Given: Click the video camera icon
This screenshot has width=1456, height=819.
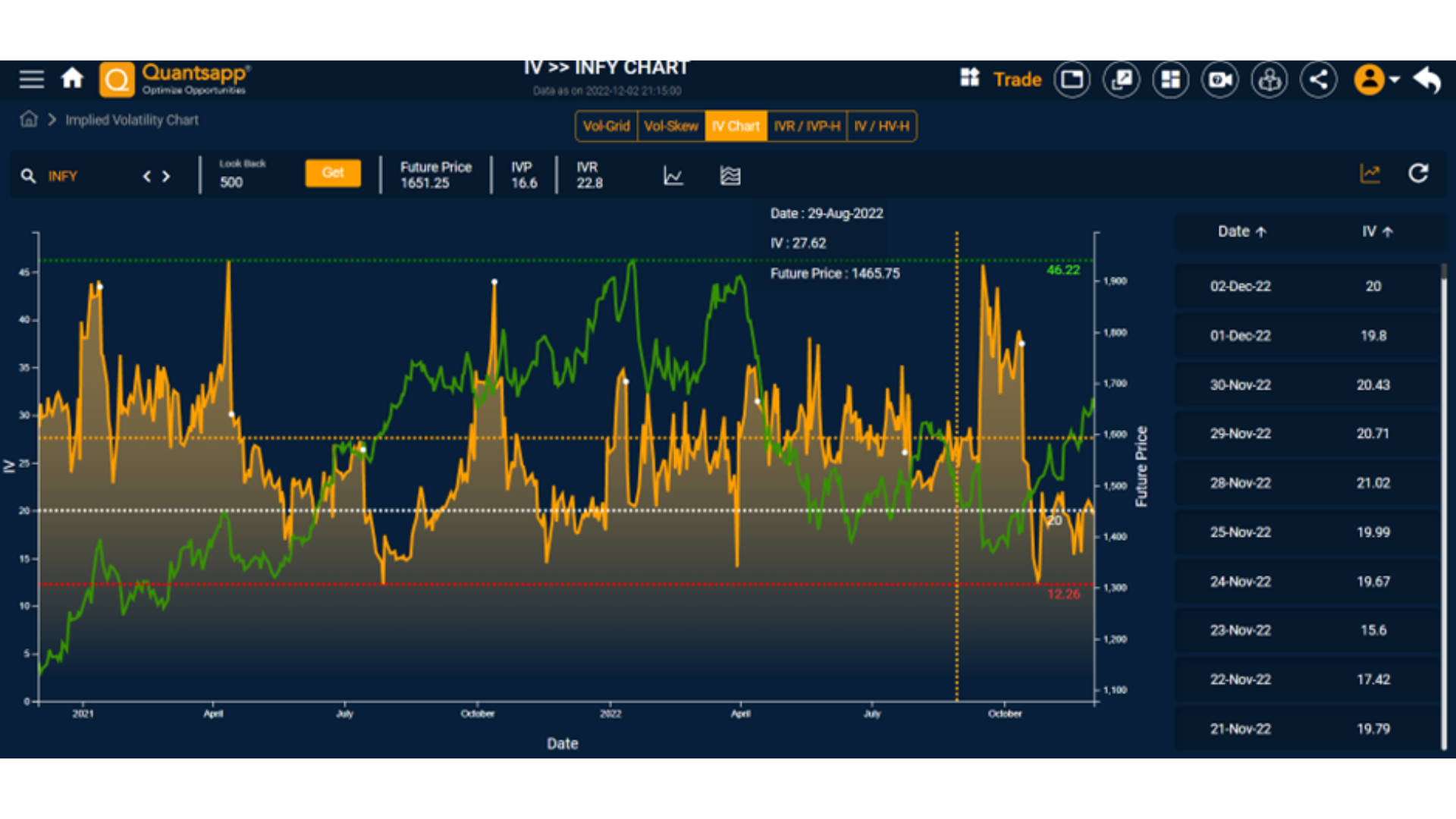Looking at the screenshot, I should (1220, 79).
